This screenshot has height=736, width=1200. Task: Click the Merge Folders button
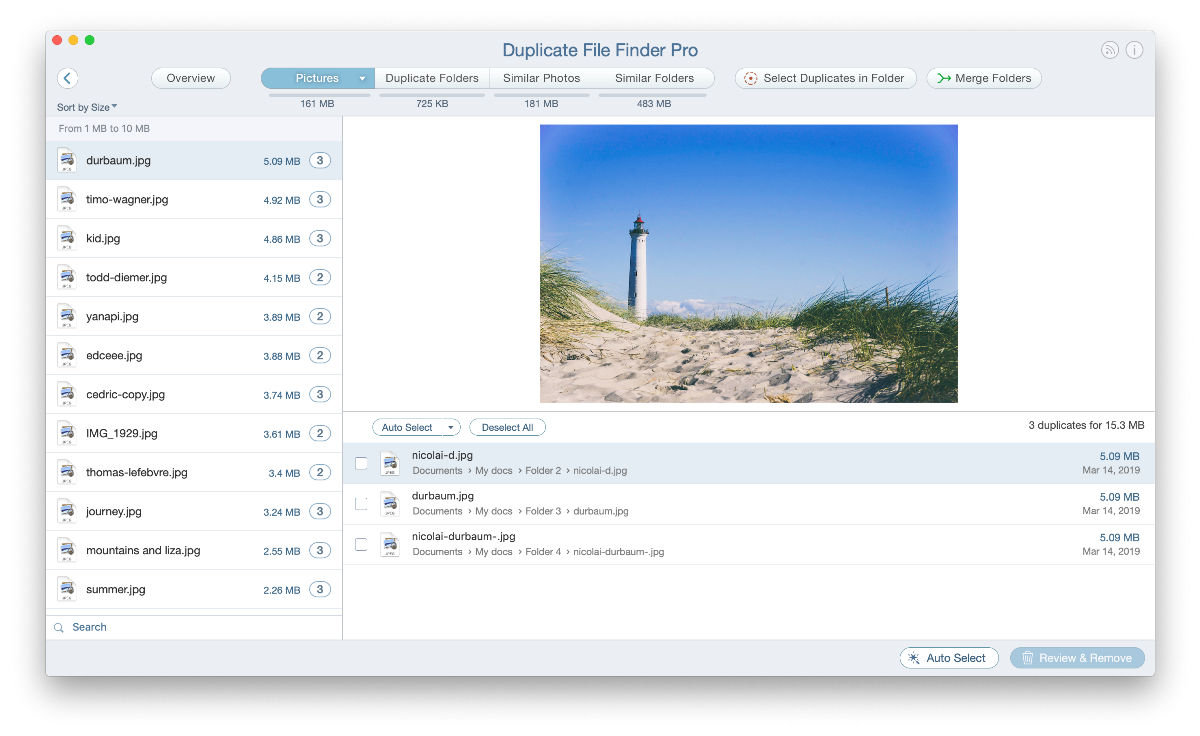tap(984, 78)
